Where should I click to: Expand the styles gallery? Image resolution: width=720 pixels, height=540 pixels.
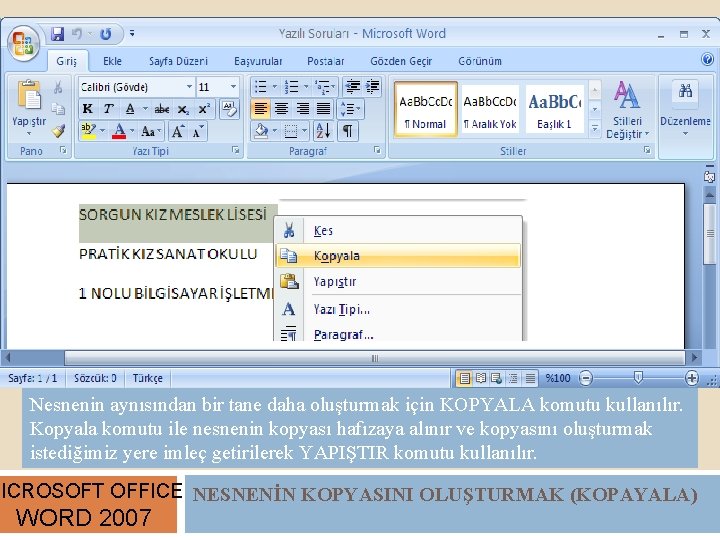coord(595,128)
